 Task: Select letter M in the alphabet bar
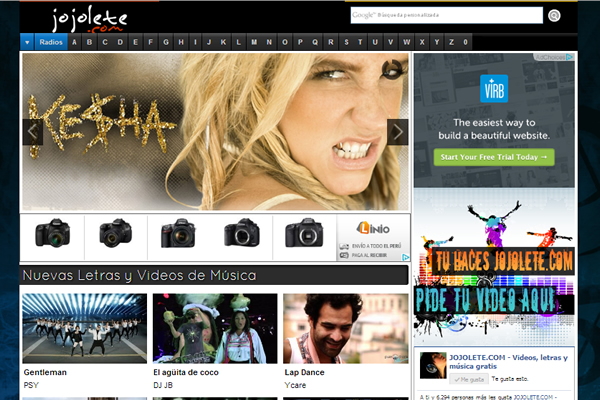pyautogui.click(x=254, y=42)
